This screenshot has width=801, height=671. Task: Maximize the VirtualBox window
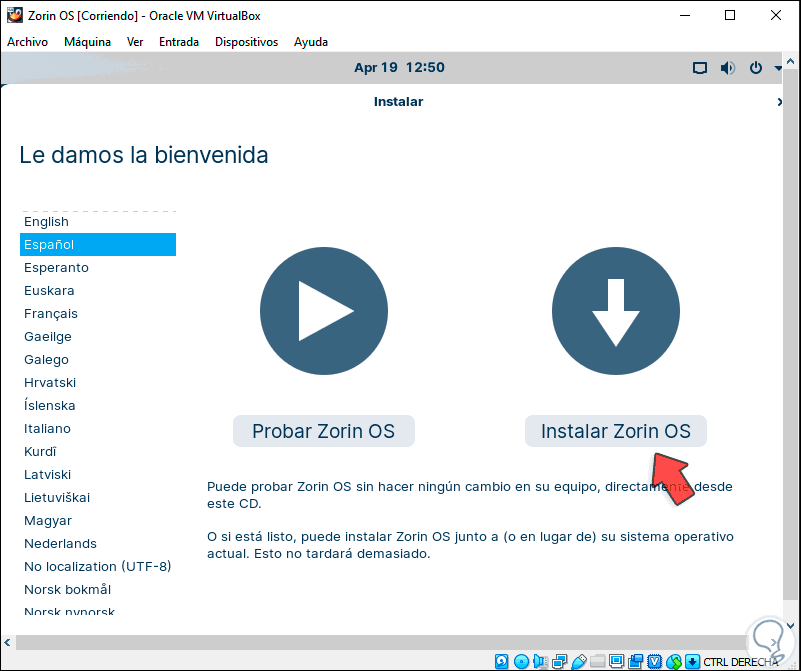click(x=730, y=15)
